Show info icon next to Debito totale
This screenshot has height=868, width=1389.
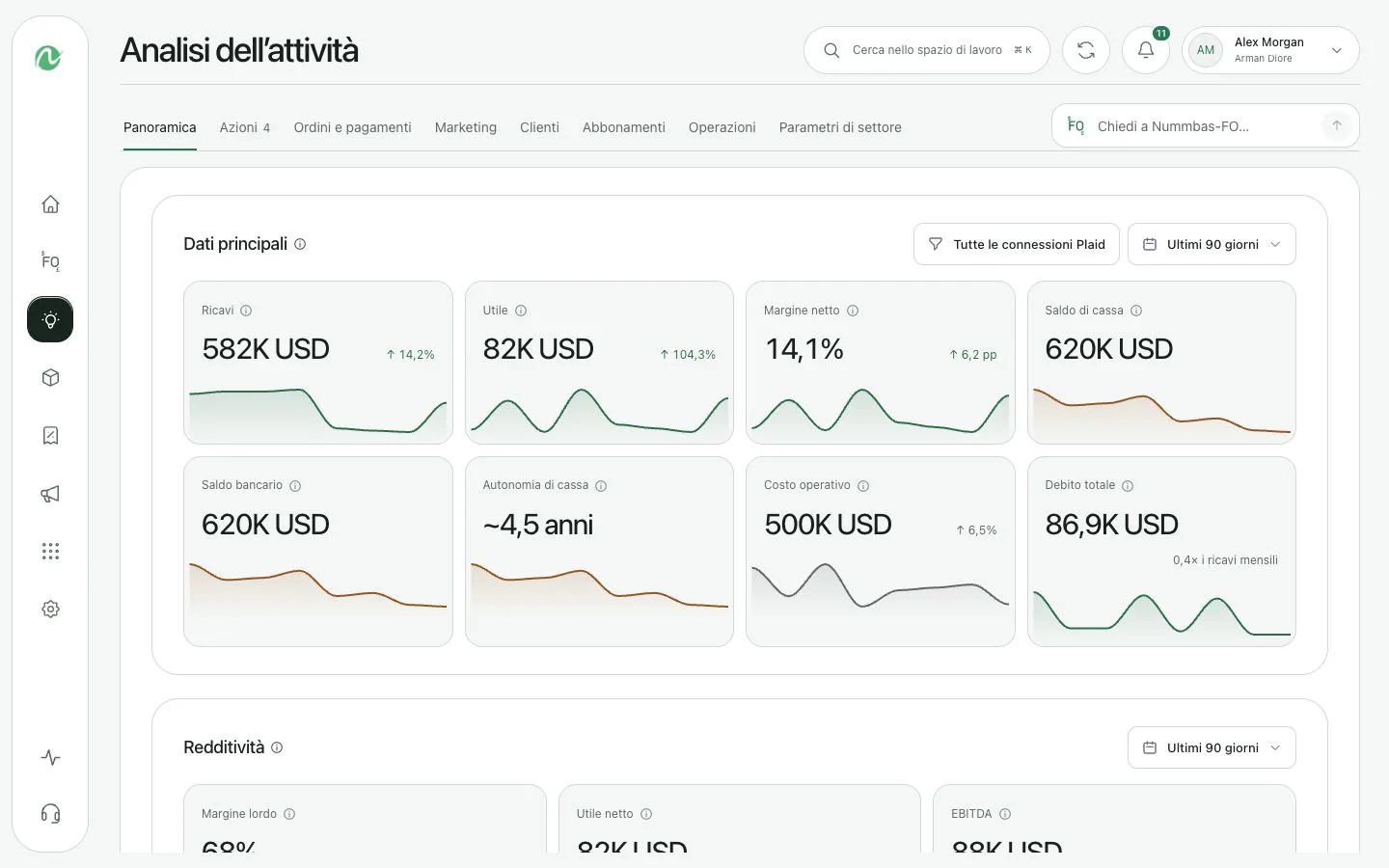(1128, 486)
